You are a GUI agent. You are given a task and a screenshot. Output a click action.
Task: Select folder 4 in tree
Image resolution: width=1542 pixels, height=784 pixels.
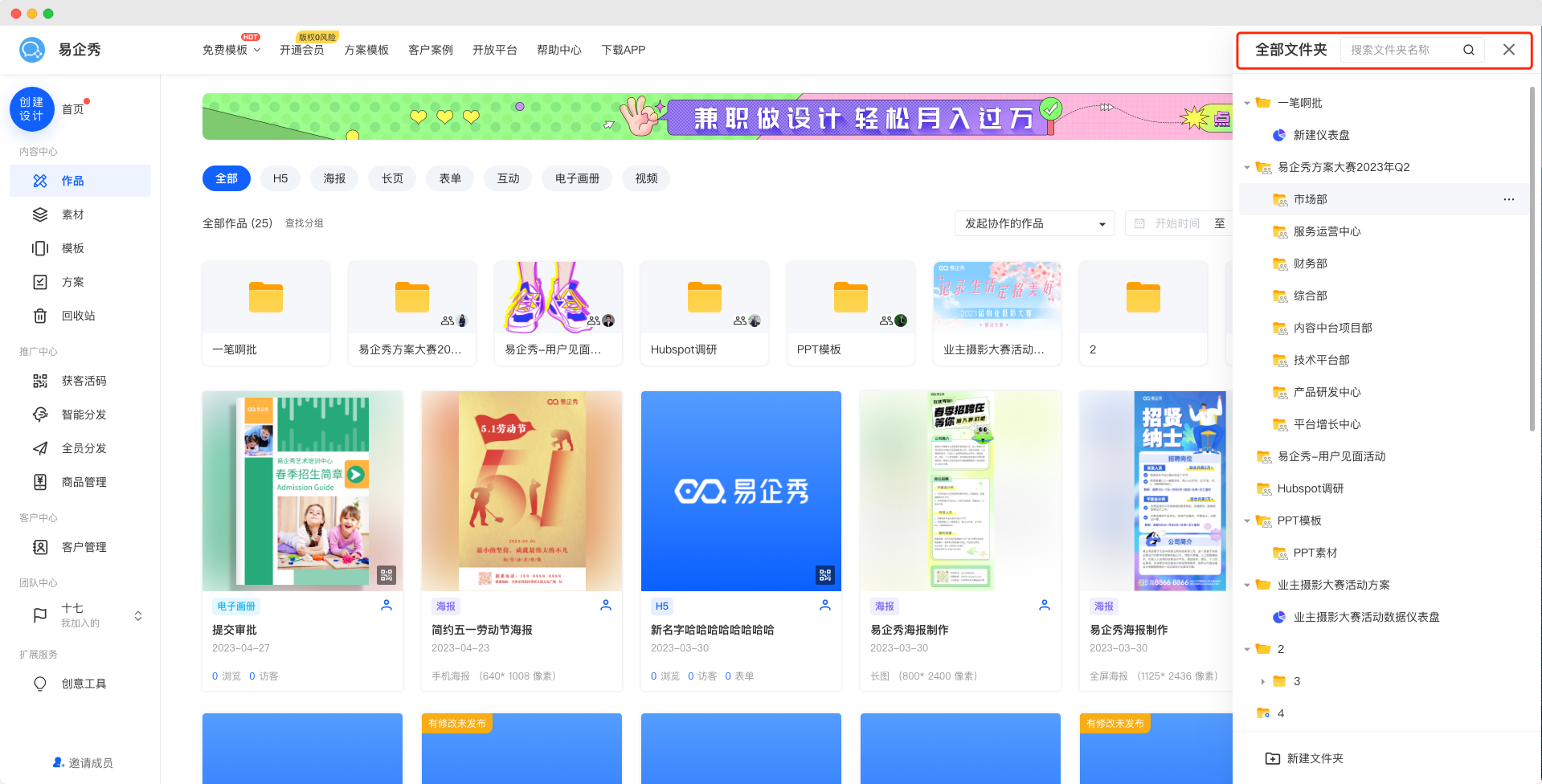(x=1281, y=713)
